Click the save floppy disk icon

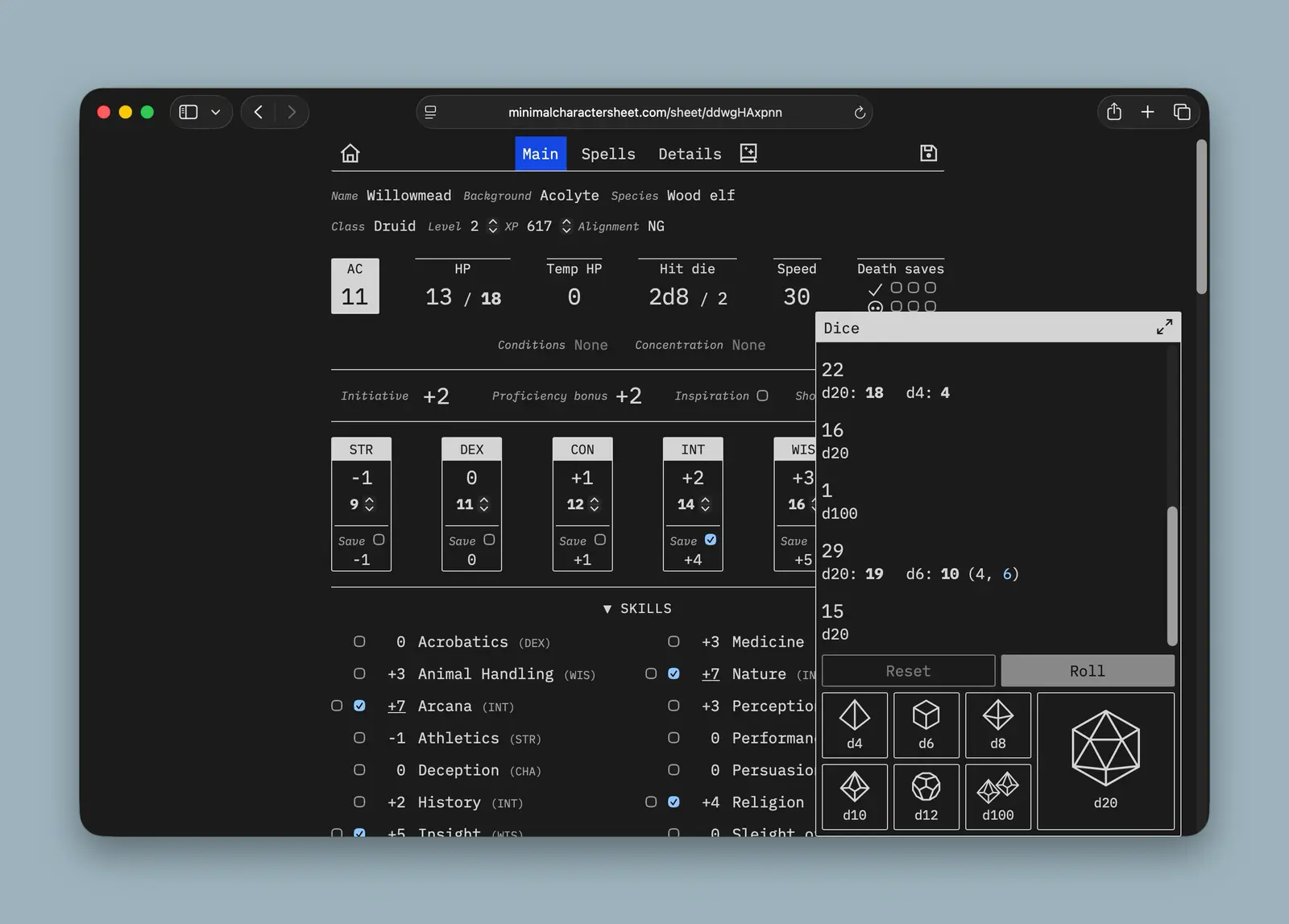pyautogui.click(x=928, y=153)
